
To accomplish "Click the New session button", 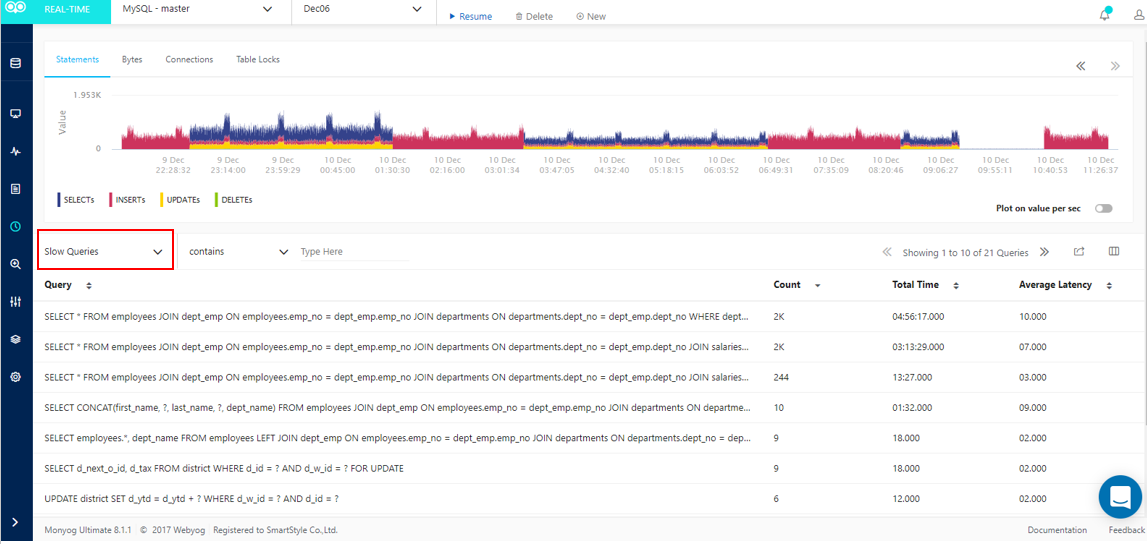I will coord(591,16).
